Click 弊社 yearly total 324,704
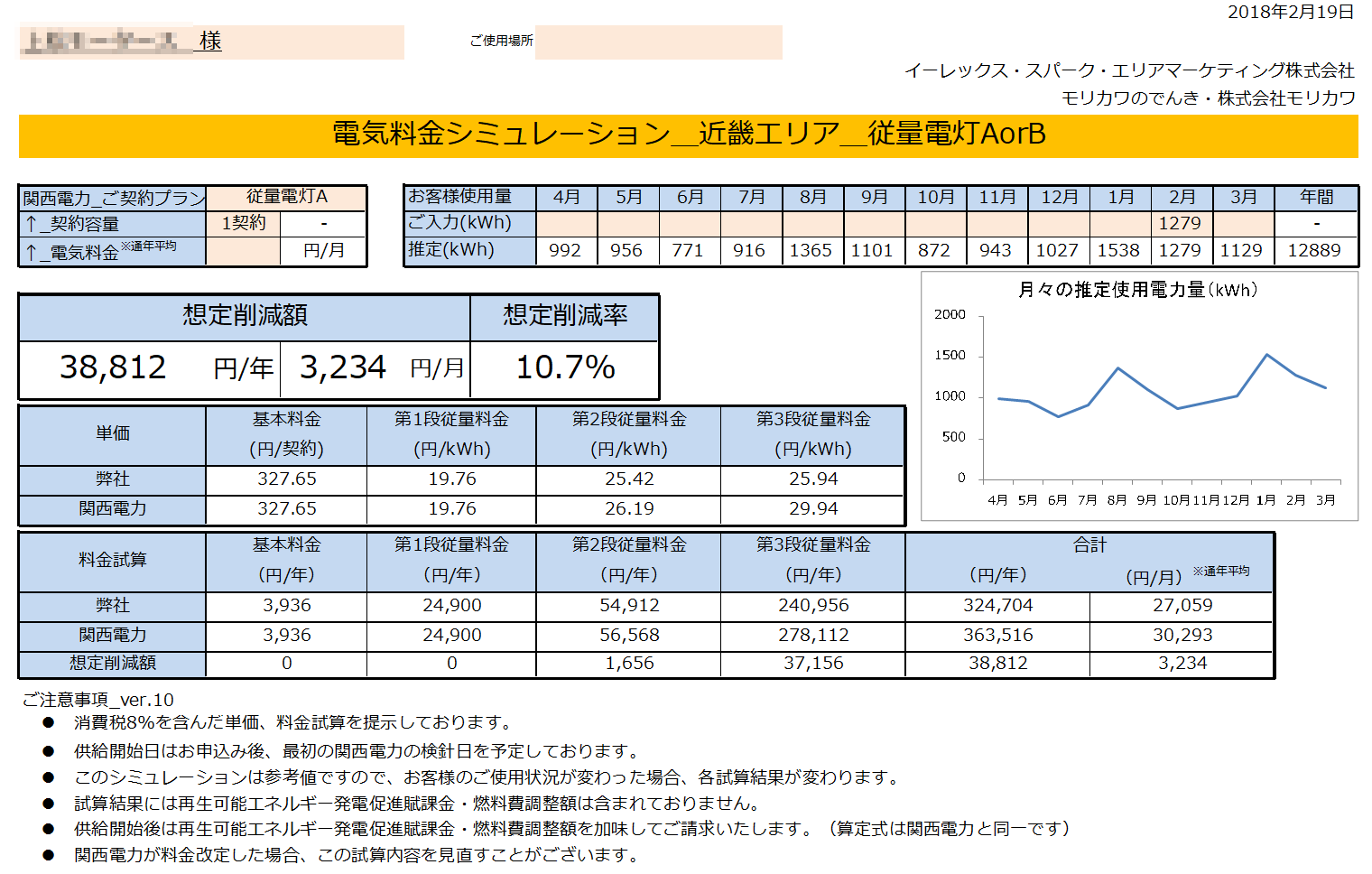Image resolution: width=1372 pixels, height=874 pixels. [x=997, y=606]
